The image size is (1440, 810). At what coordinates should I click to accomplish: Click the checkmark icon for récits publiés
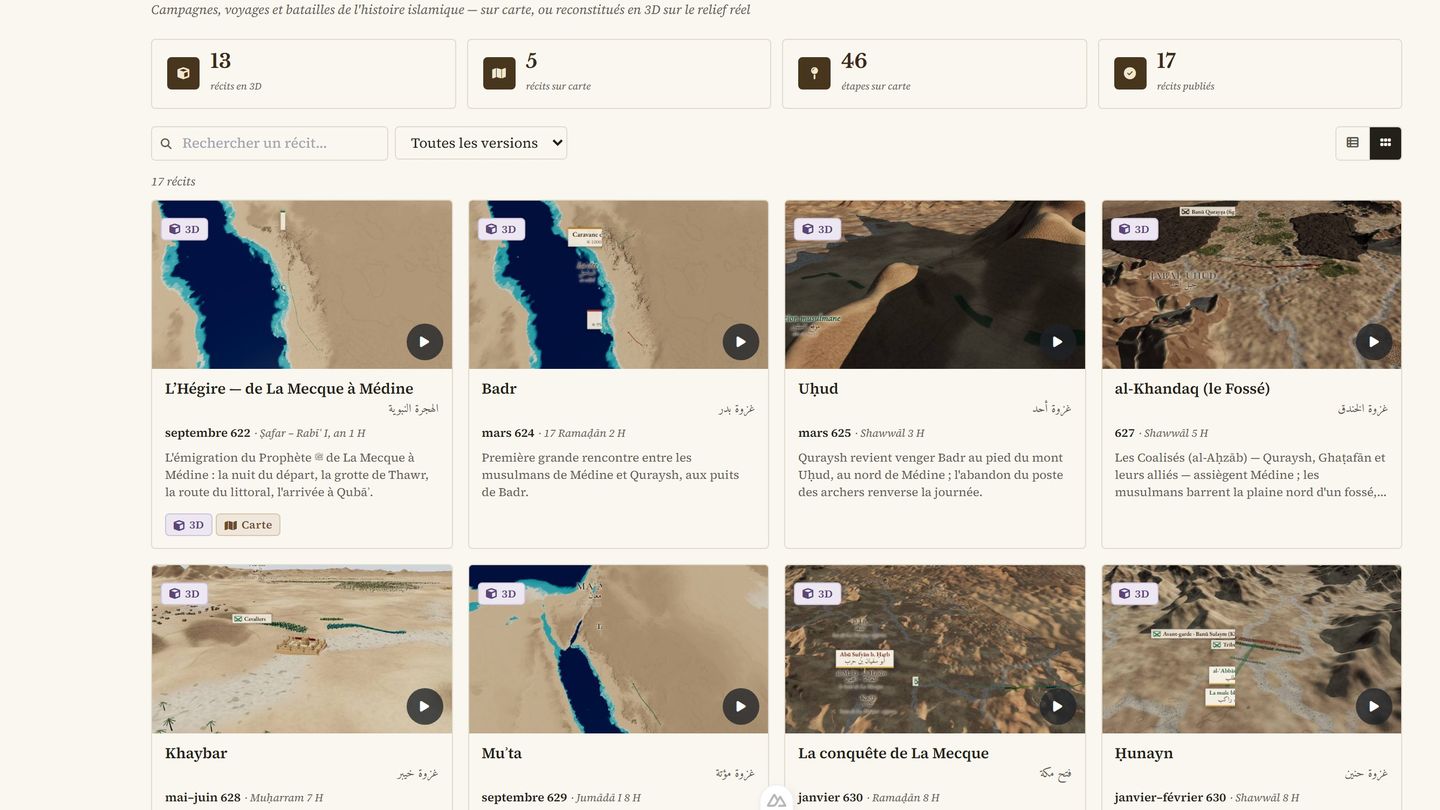tap(1130, 73)
